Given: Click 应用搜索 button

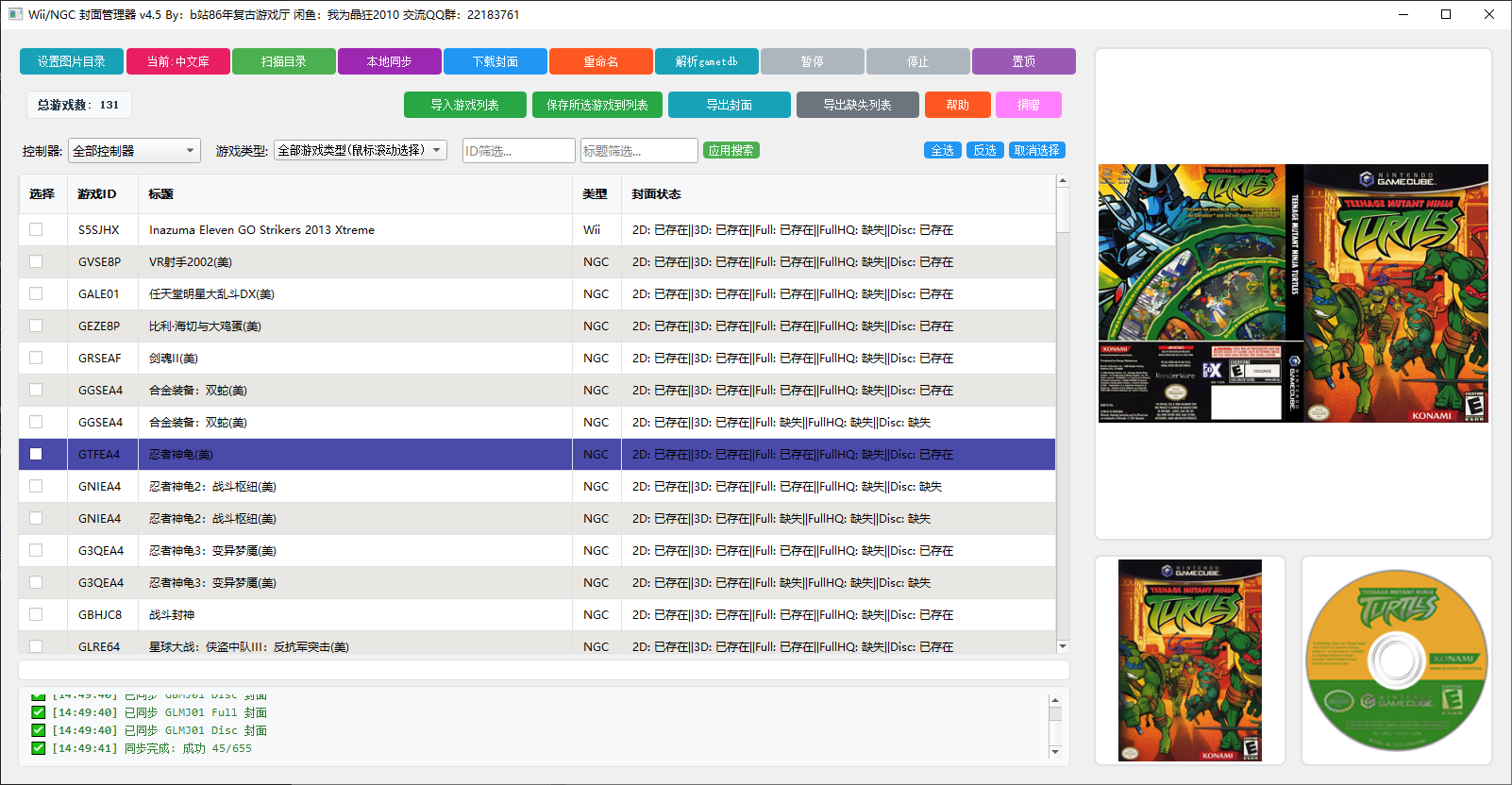Looking at the screenshot, I should coord(731,150).
